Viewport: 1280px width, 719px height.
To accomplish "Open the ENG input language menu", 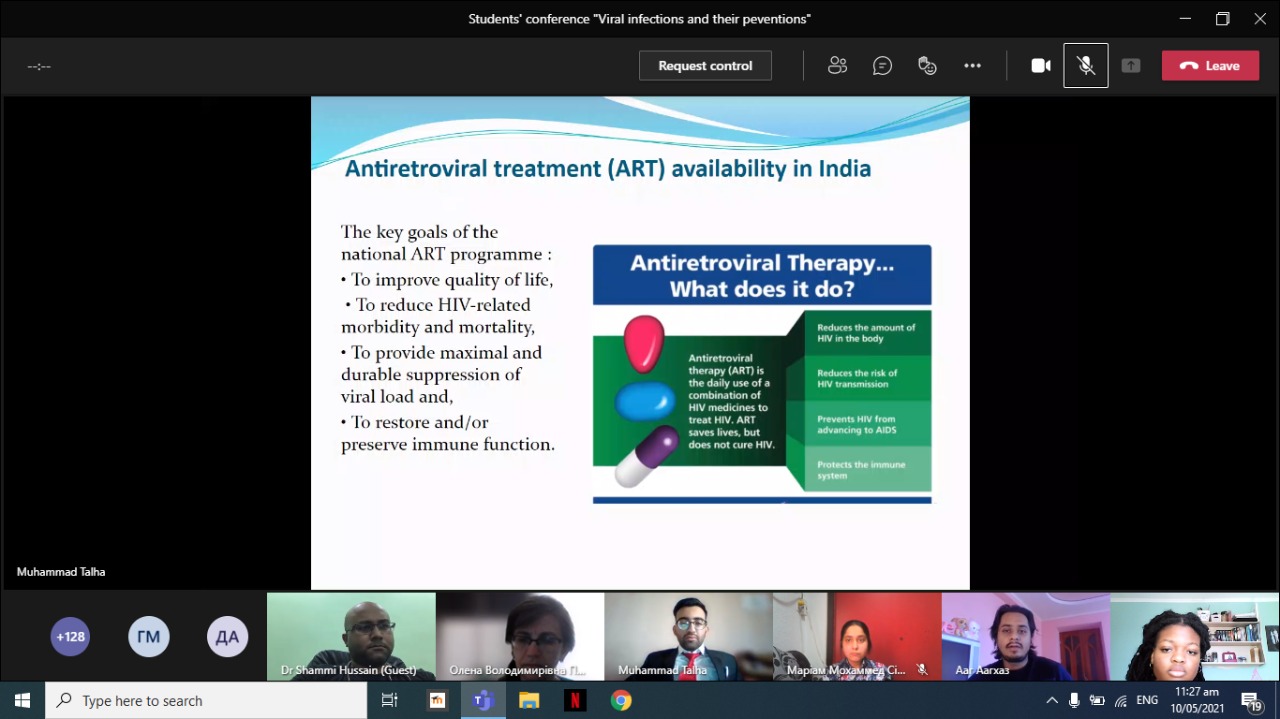I will coord(1147,701).
